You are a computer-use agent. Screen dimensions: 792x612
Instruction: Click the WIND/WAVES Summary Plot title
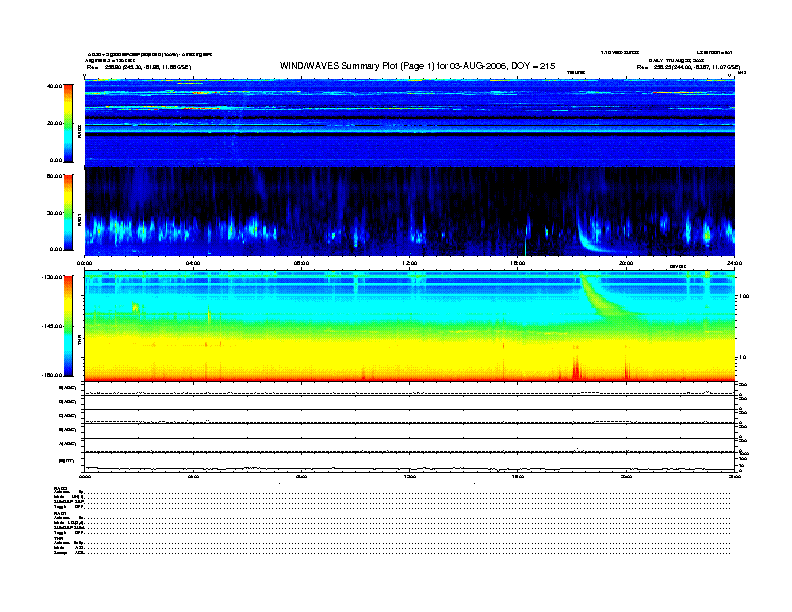[x=417, y=66]
